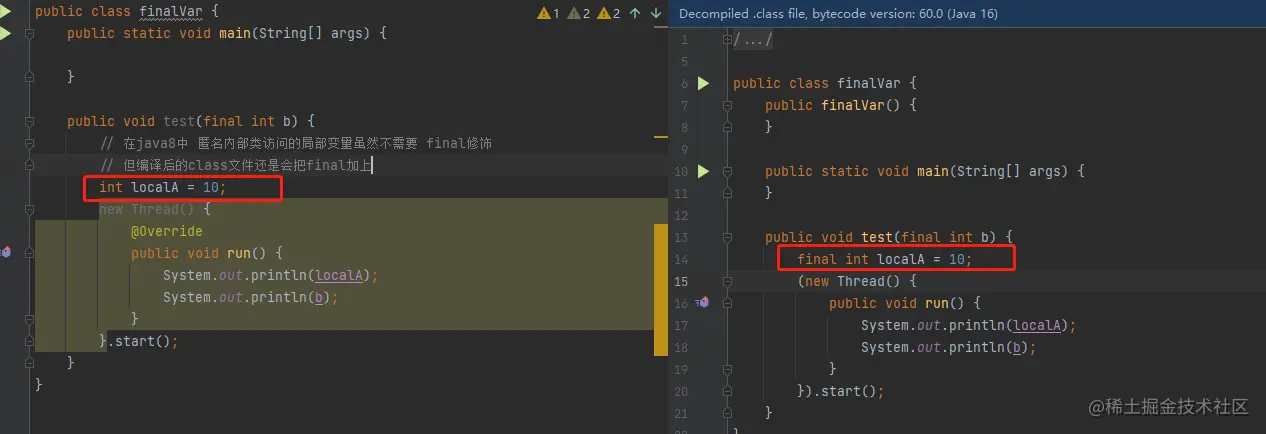Run main method from left editor gutter
Image resolution: width=1266 pixels, height=434 pixels.
(5, 33)
